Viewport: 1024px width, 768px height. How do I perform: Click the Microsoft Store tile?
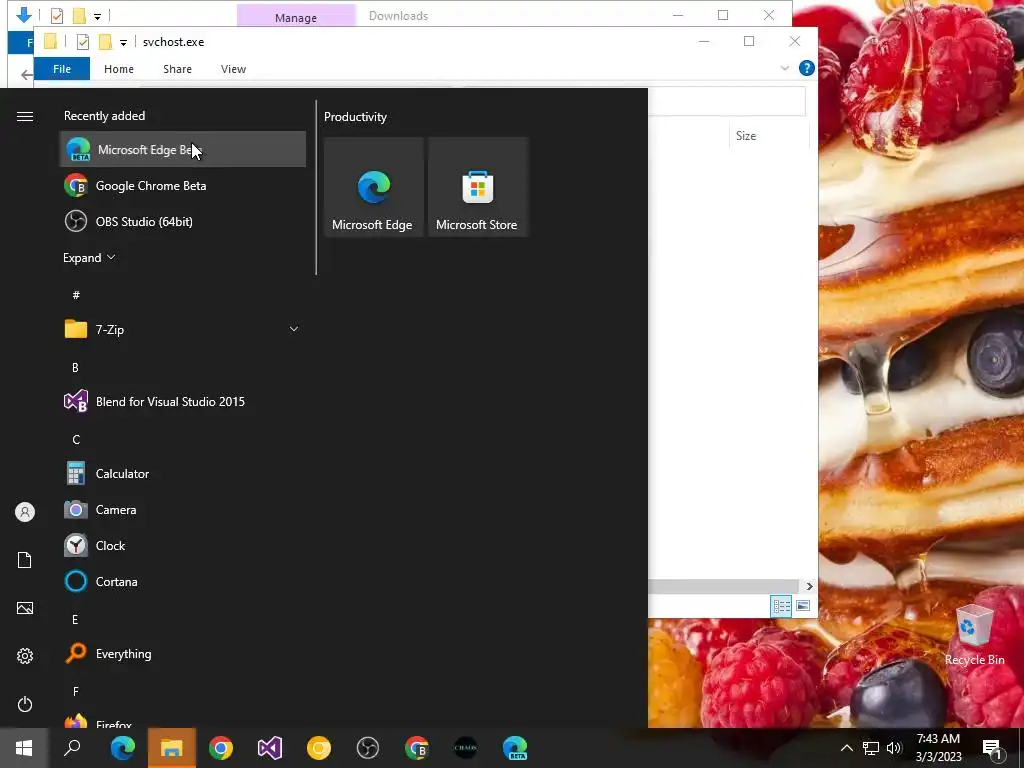tap(477, 187)
